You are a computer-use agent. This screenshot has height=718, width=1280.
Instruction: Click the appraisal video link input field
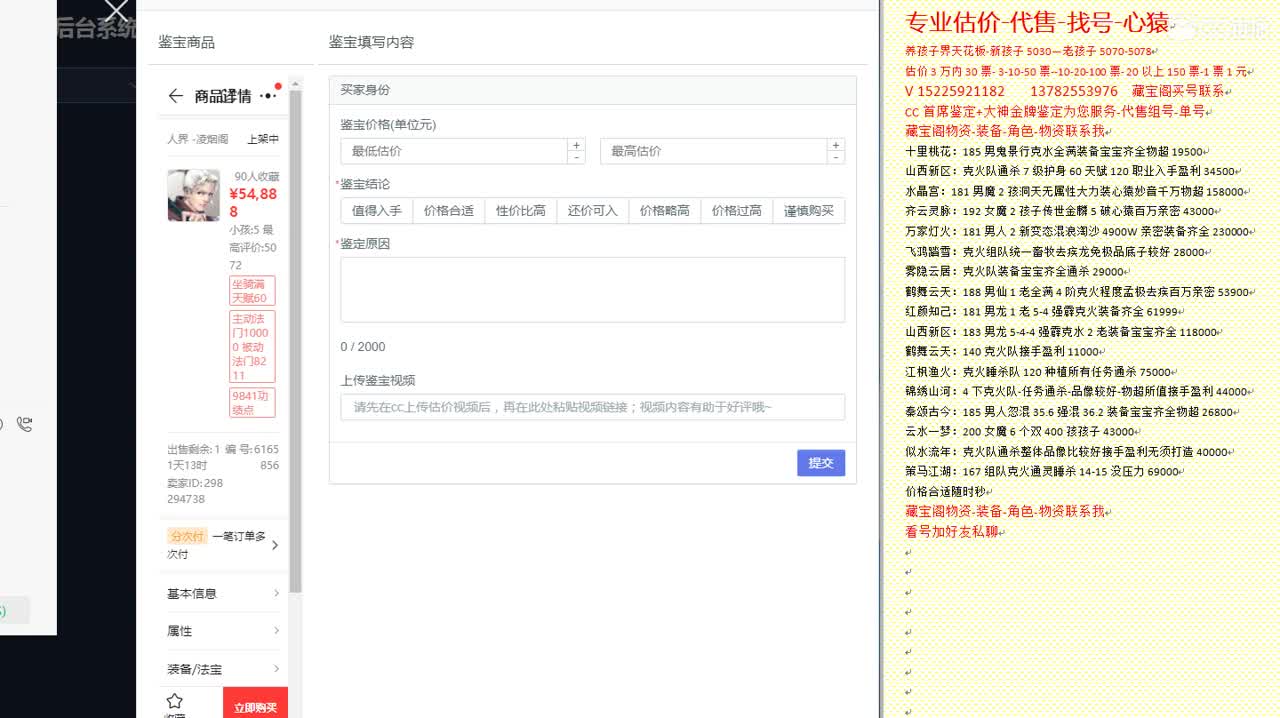click(x=593, y=407)
